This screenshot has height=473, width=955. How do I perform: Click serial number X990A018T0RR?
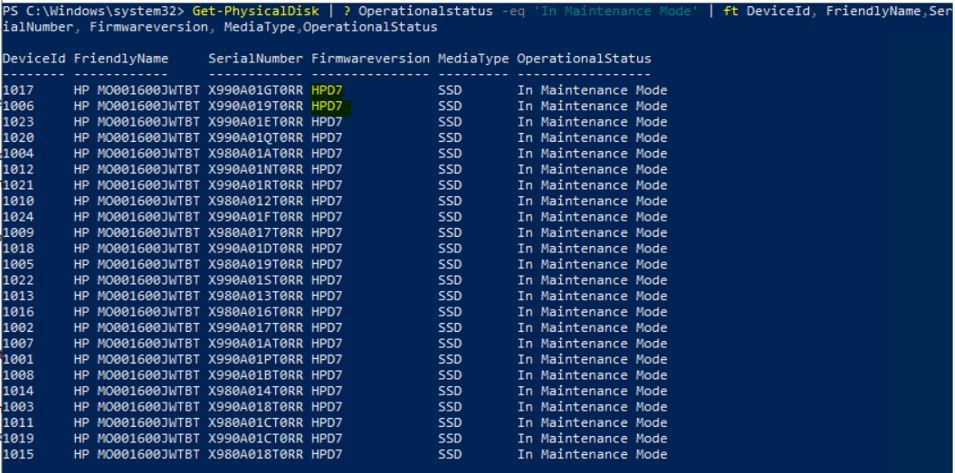click(256, 407)
